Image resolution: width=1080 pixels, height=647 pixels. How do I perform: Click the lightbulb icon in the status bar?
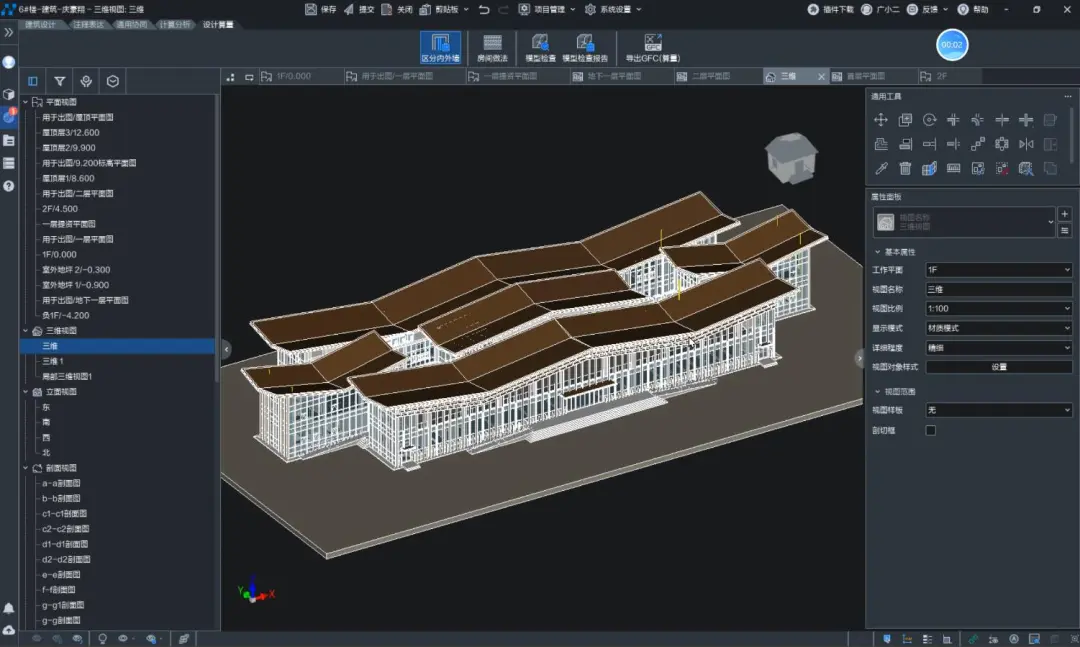click(x=103, y=639)
